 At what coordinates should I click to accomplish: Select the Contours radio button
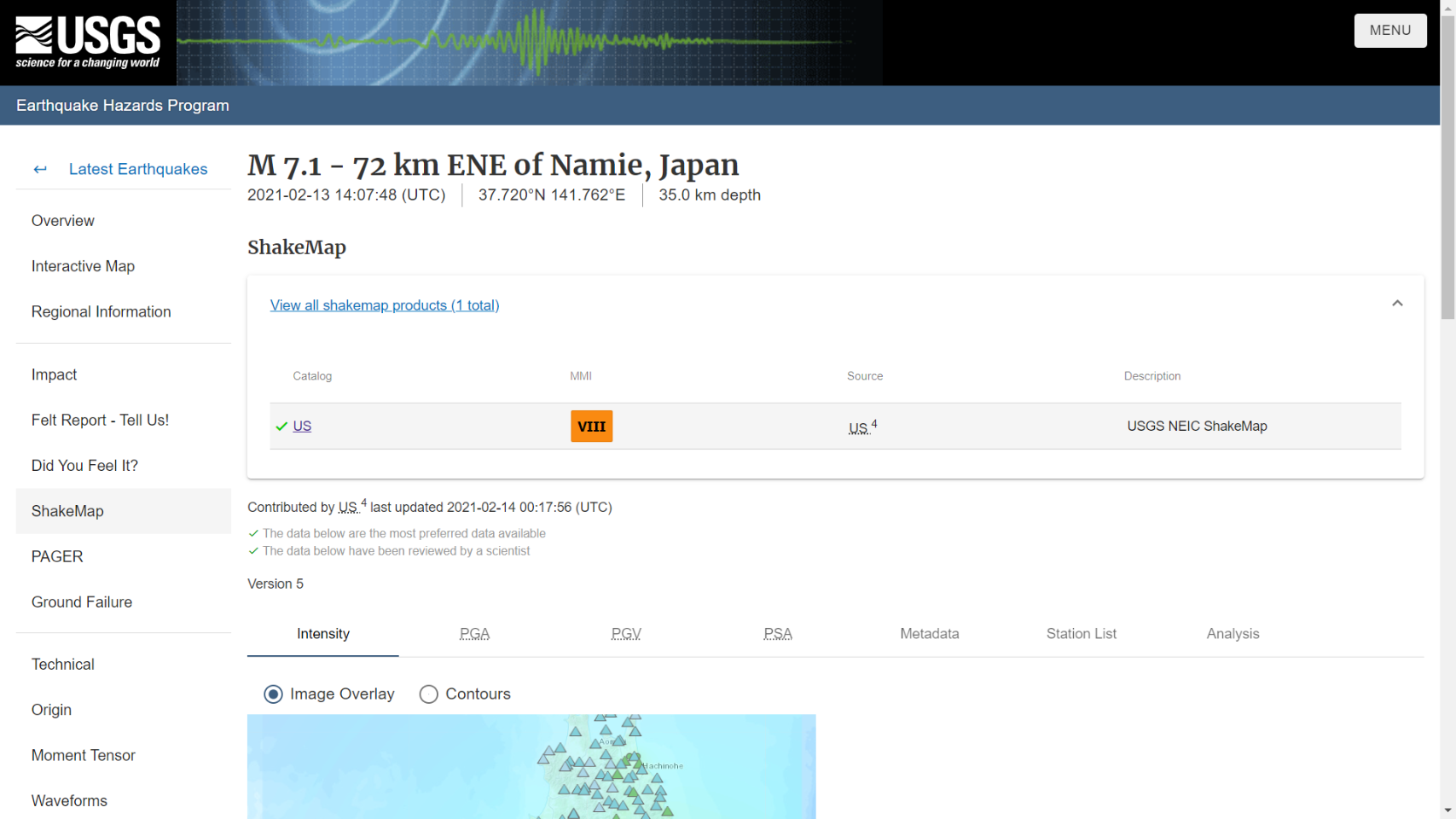click(x=429, y=694)
